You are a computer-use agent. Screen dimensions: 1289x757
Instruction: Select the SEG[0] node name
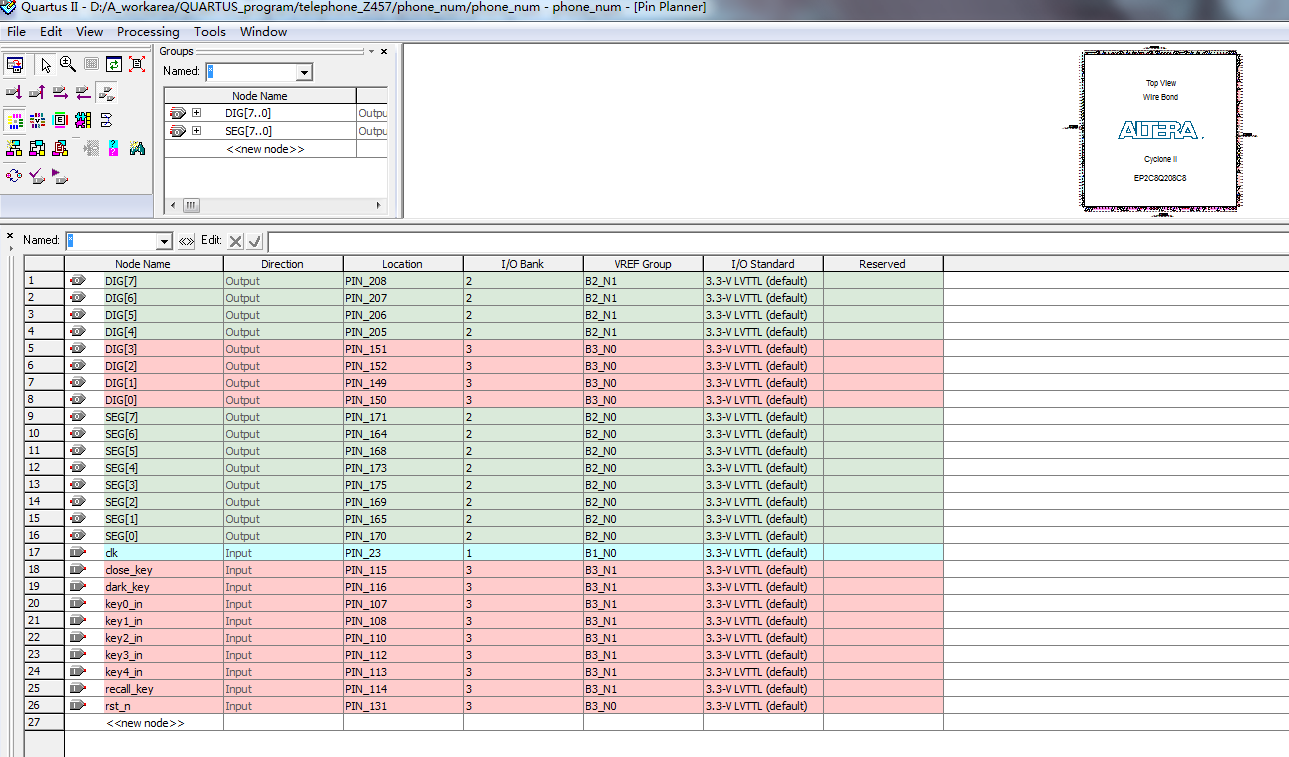[x=121, y=536]
